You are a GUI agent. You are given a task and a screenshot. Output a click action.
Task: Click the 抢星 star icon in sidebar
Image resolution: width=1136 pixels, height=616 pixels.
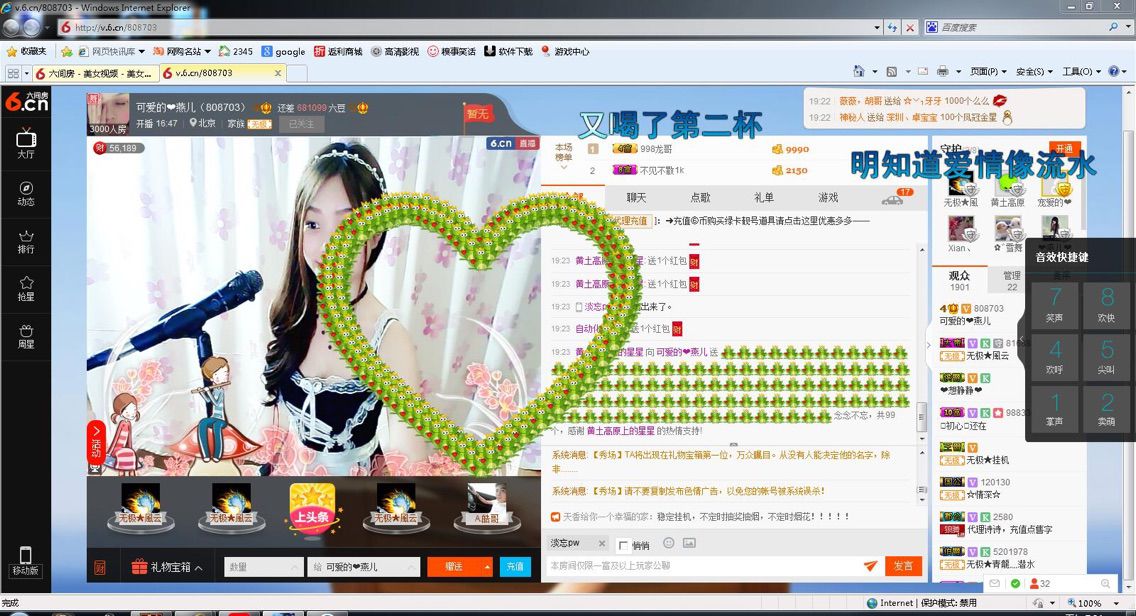[x=26, y=288]
